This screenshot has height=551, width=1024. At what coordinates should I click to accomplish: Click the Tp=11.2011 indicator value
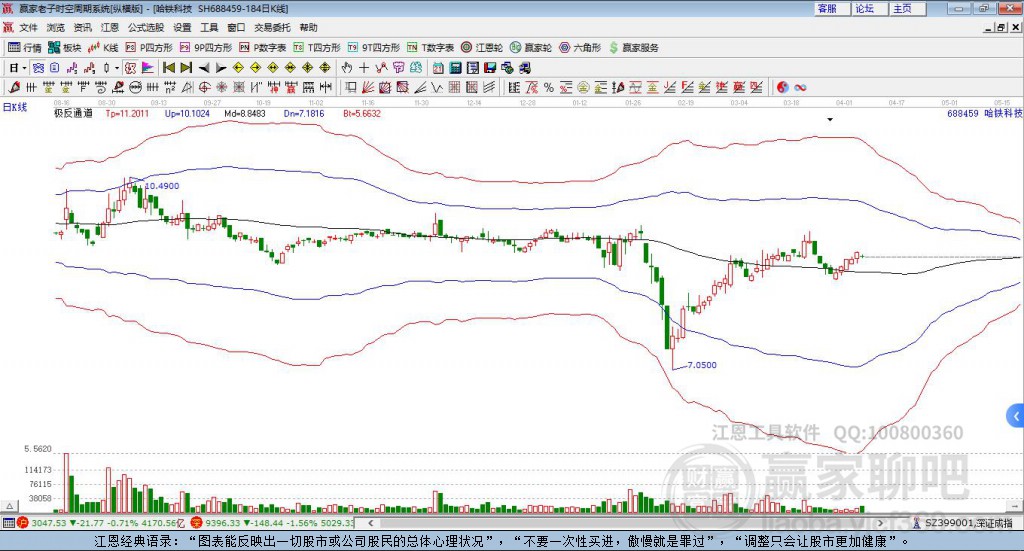[127, 113]
